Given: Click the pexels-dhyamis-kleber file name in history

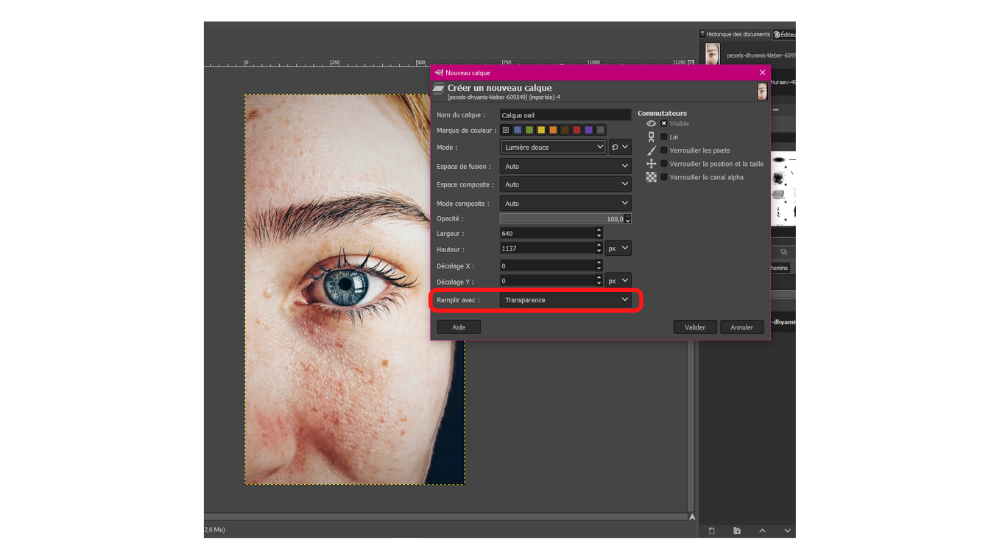Looking at the screenshot, I should pyautogui.click(x=761, y=55).
